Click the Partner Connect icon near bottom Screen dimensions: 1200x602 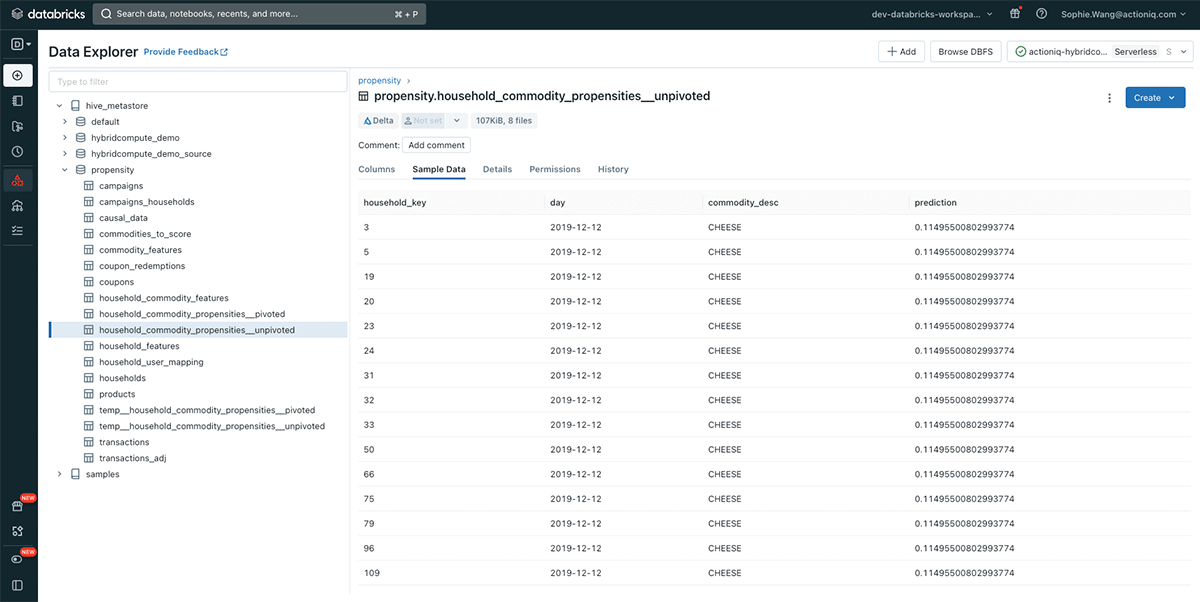[x=17, y=530]
